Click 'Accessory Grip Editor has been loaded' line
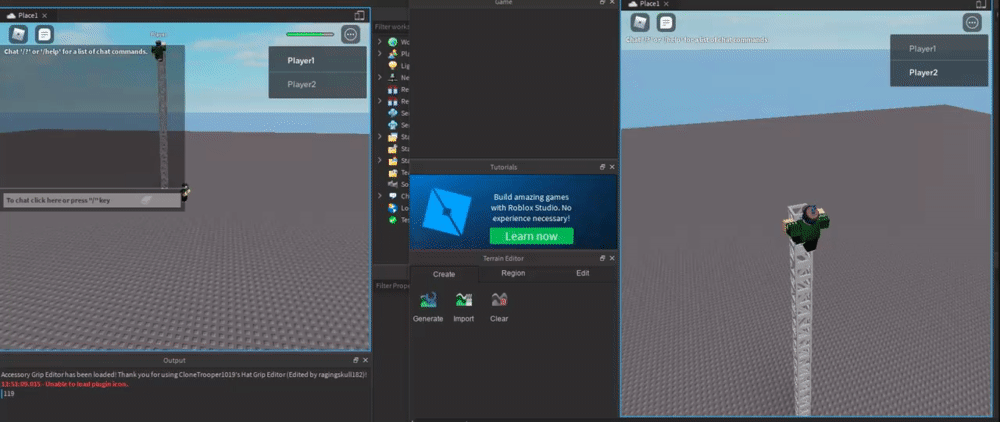This screenshot has height=422, width=1000. tap(184, 375)
